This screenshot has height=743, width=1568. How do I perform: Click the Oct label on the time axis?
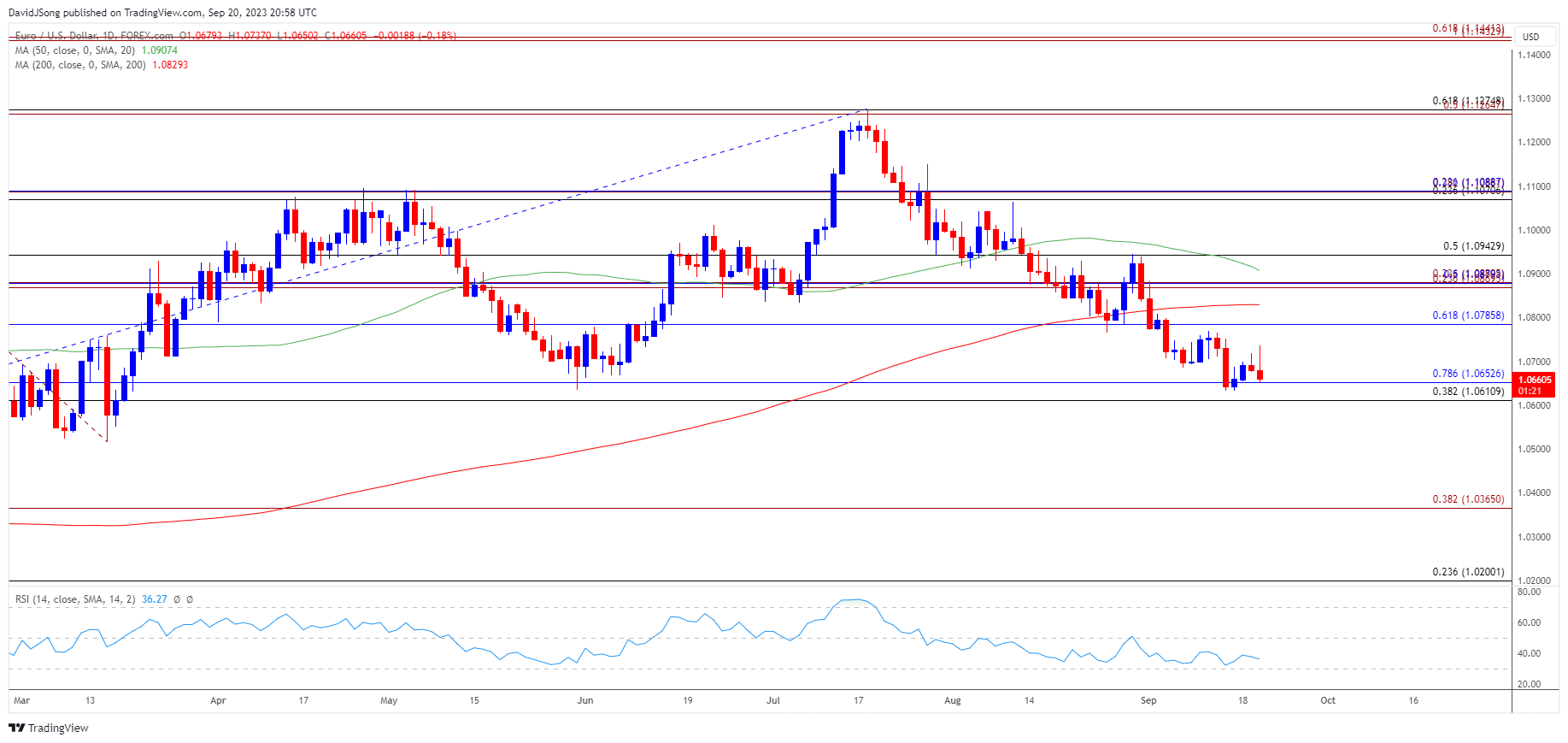pyautogui.click(x=1328, y=700)
